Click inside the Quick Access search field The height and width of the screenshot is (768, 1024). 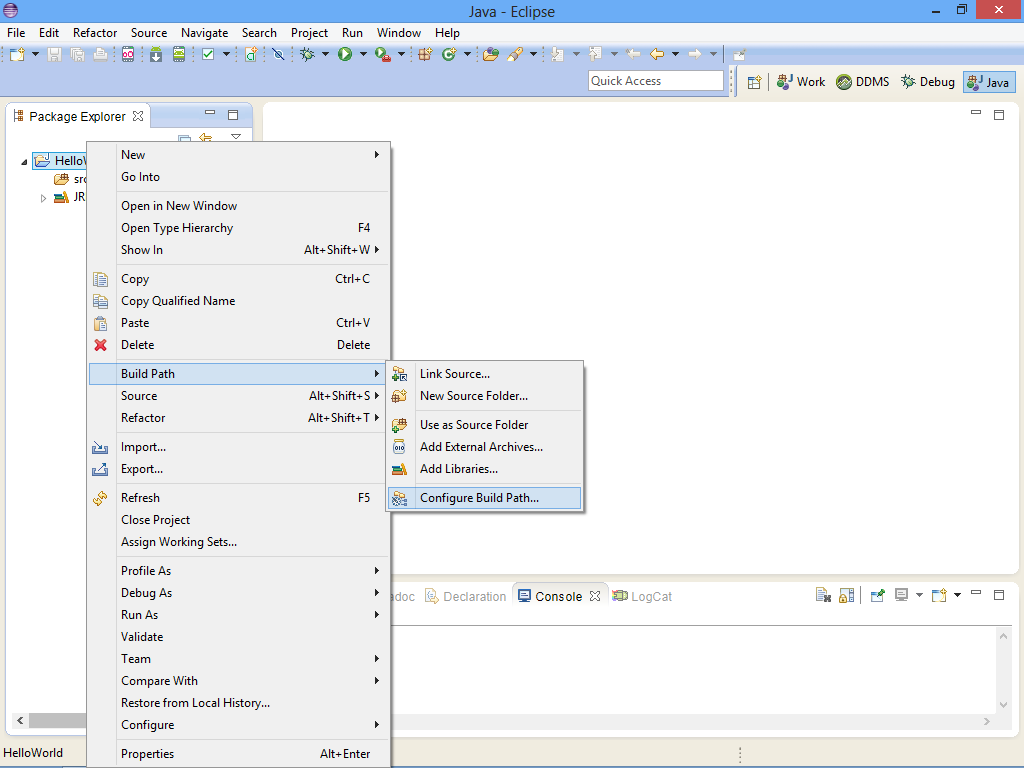pyautogui.click(x=655, y=80)
